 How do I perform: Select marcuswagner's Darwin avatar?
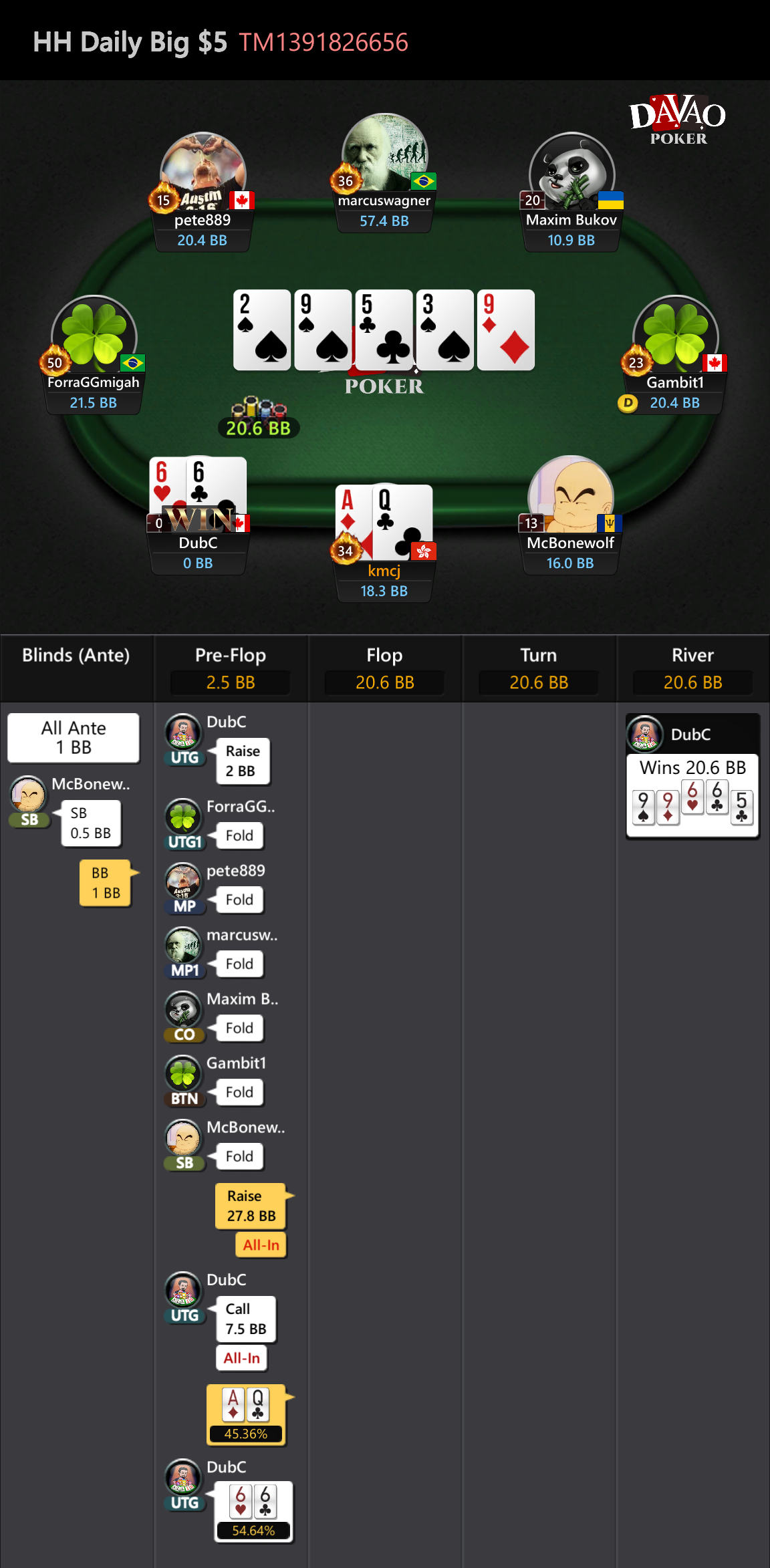[384, 154]
